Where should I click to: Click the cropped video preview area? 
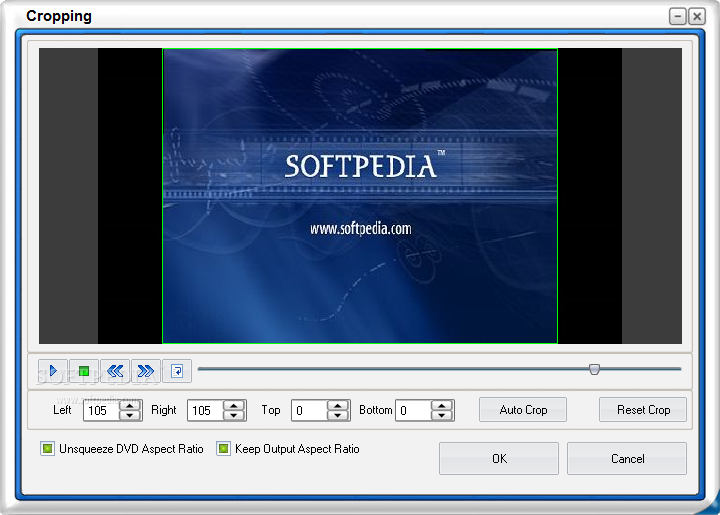pos(360,196)
